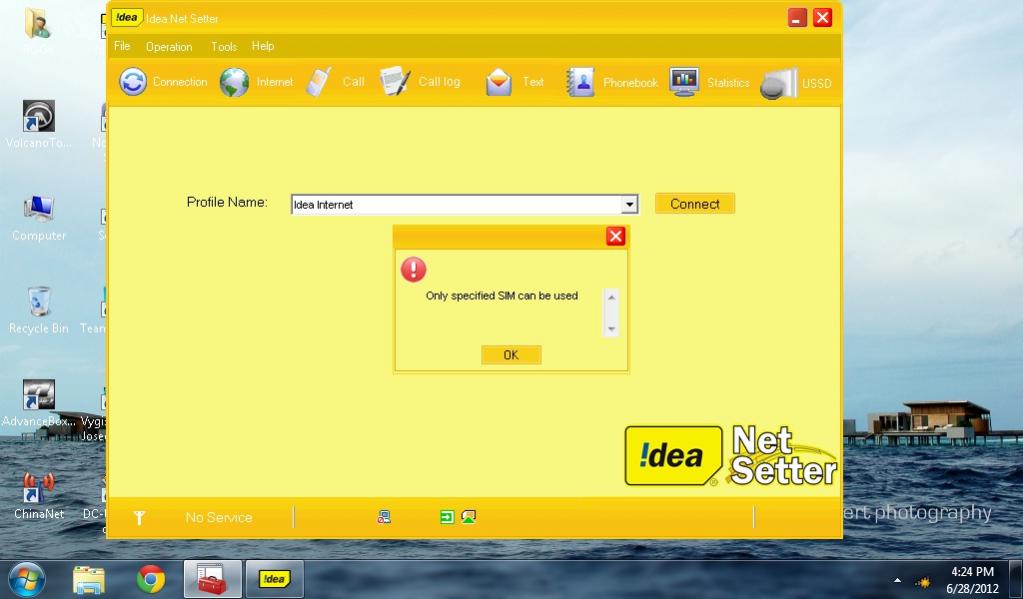
Task: Open the Statistics monitor icon
Action: [685, 82]
